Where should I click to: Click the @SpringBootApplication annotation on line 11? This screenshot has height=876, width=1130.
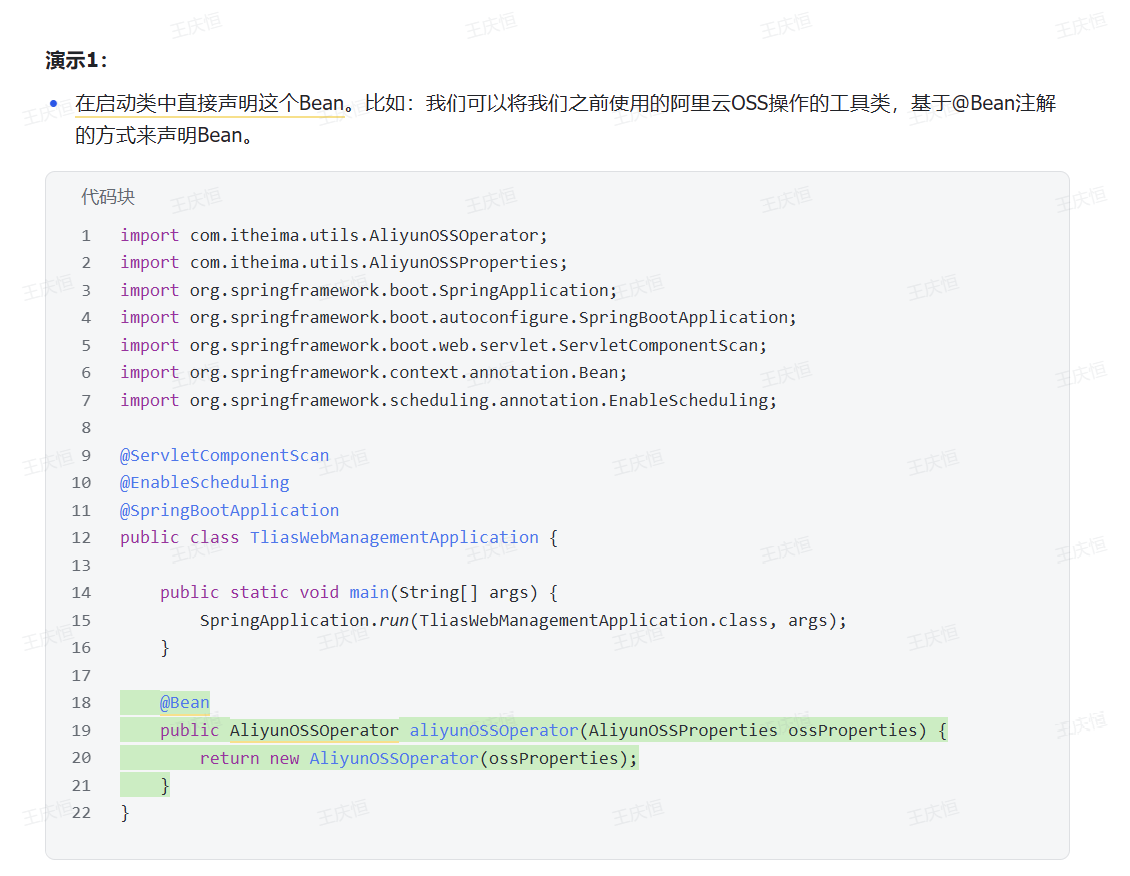click(229, 510)
